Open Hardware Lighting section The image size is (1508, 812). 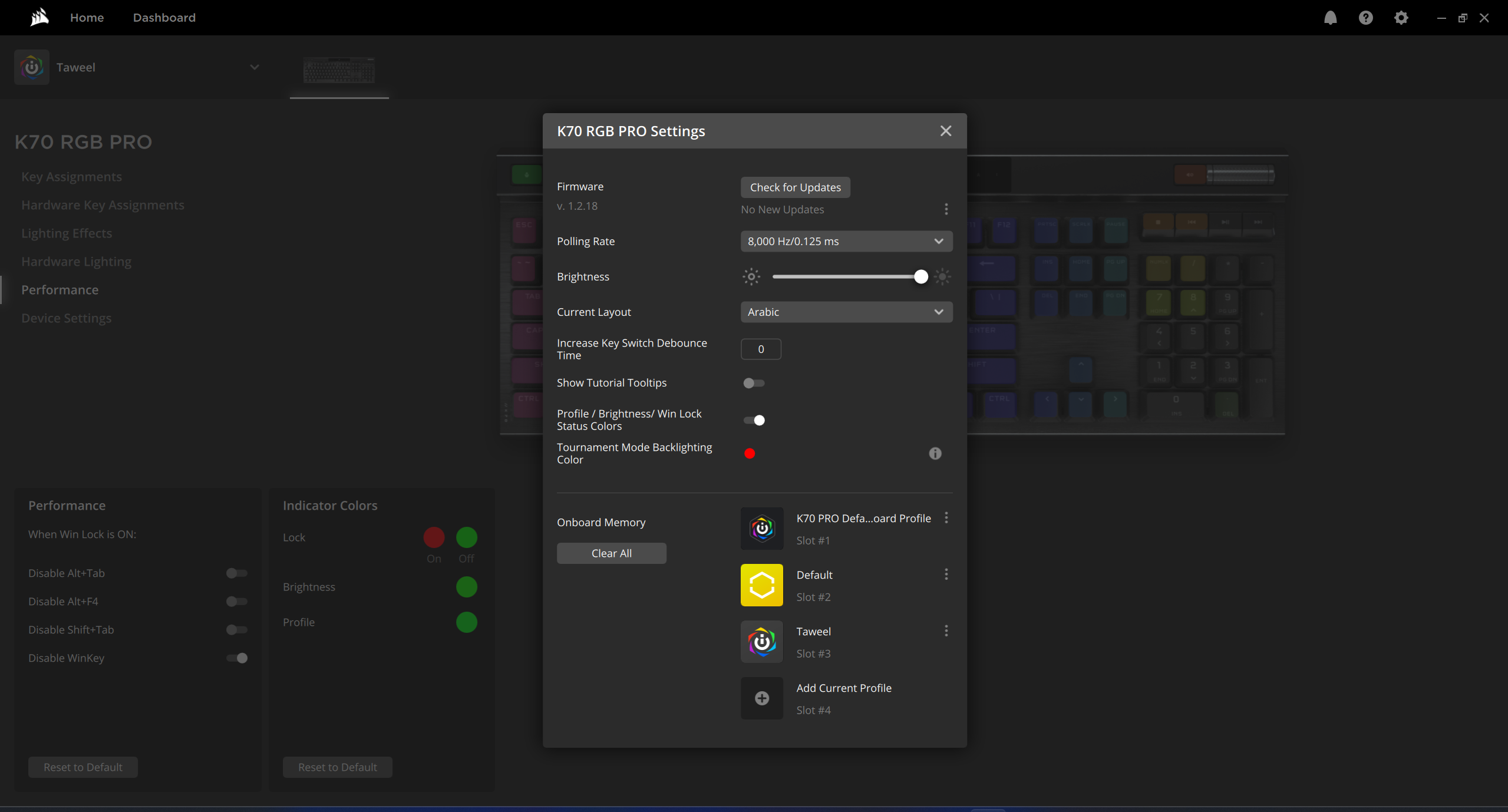click(77, 262)
